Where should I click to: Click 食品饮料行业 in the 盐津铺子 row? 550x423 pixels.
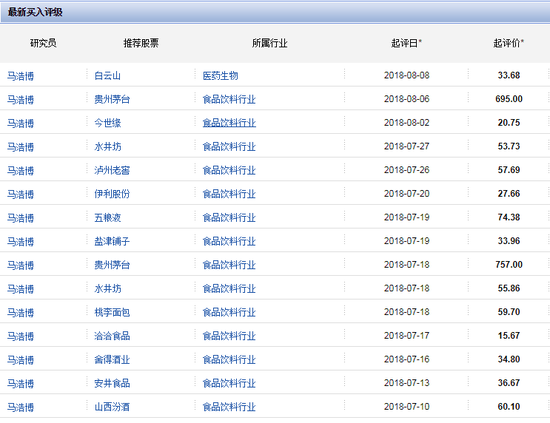pos(229,241)
